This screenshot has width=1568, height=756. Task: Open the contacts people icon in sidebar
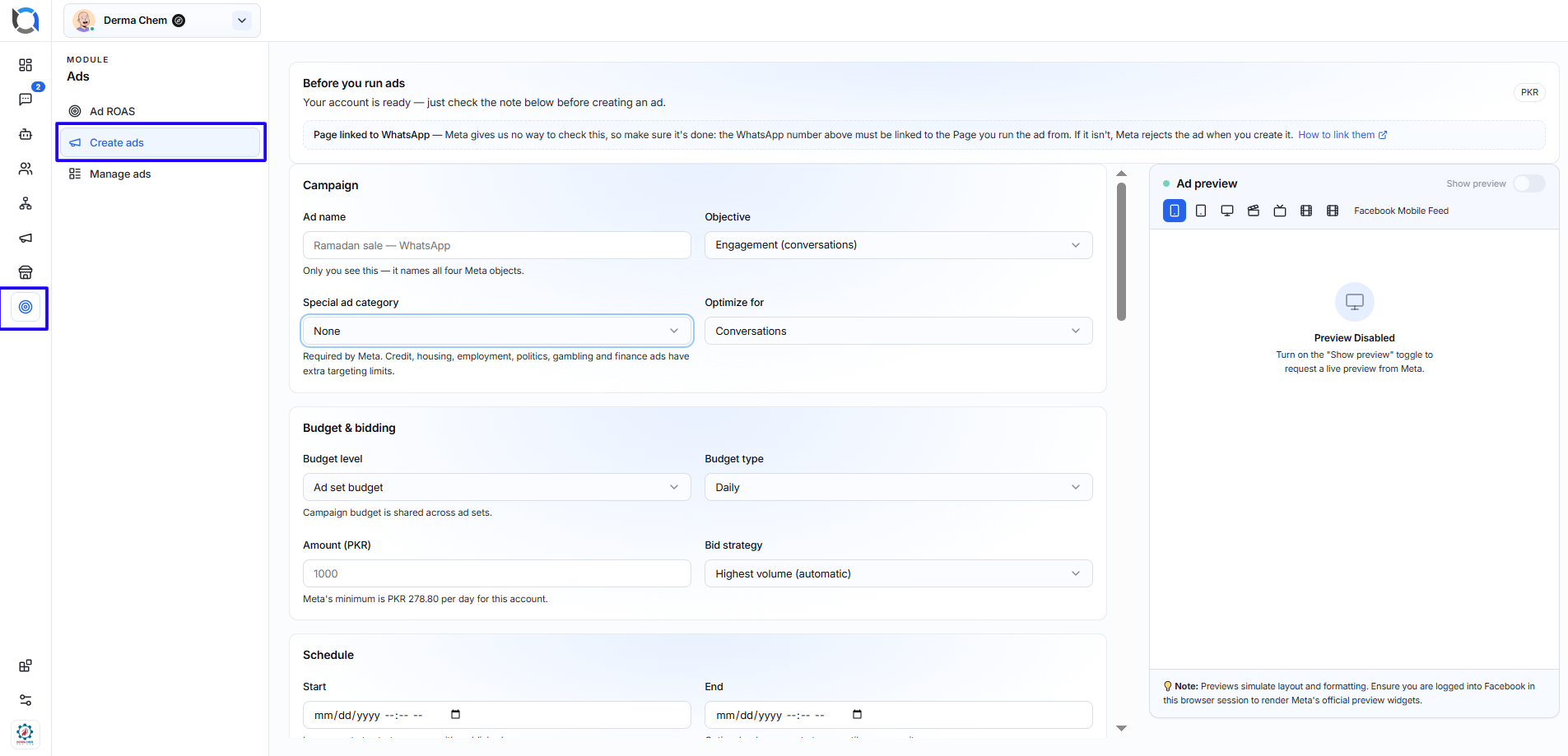(26, 169)
